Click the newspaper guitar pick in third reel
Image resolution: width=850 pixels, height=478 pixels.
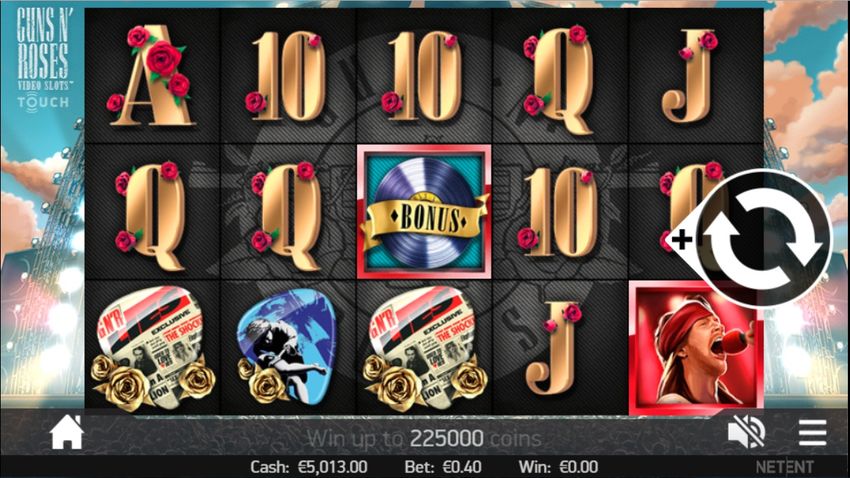424,348
